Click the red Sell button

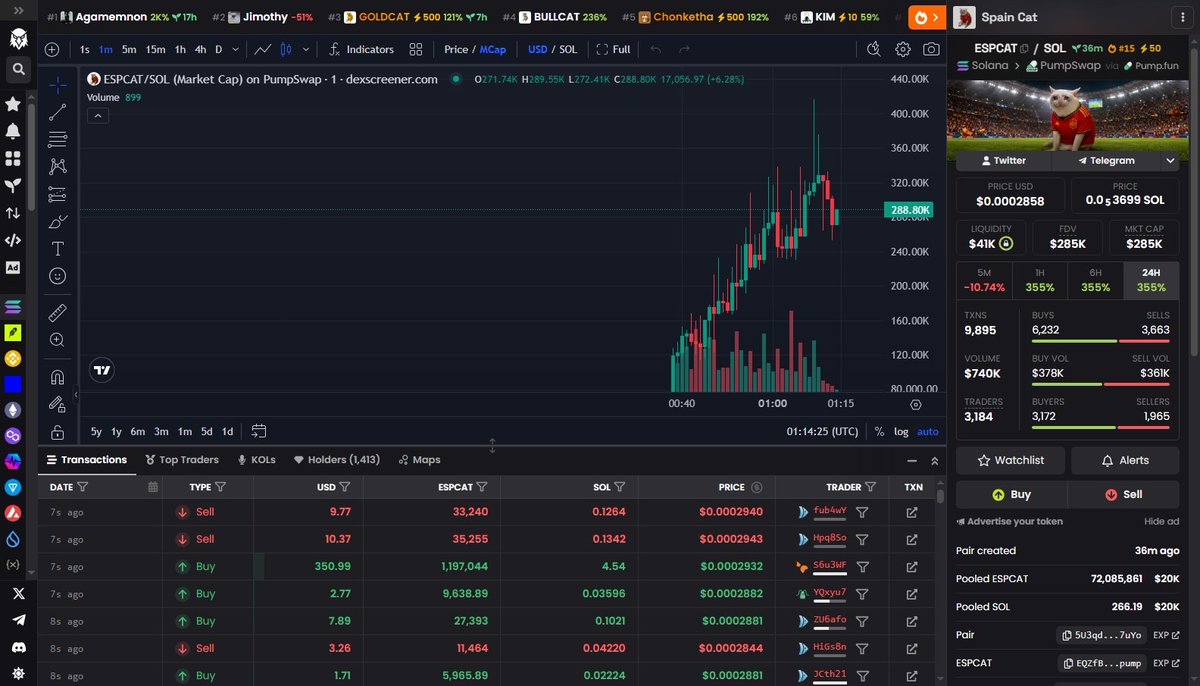(1124, 494)
